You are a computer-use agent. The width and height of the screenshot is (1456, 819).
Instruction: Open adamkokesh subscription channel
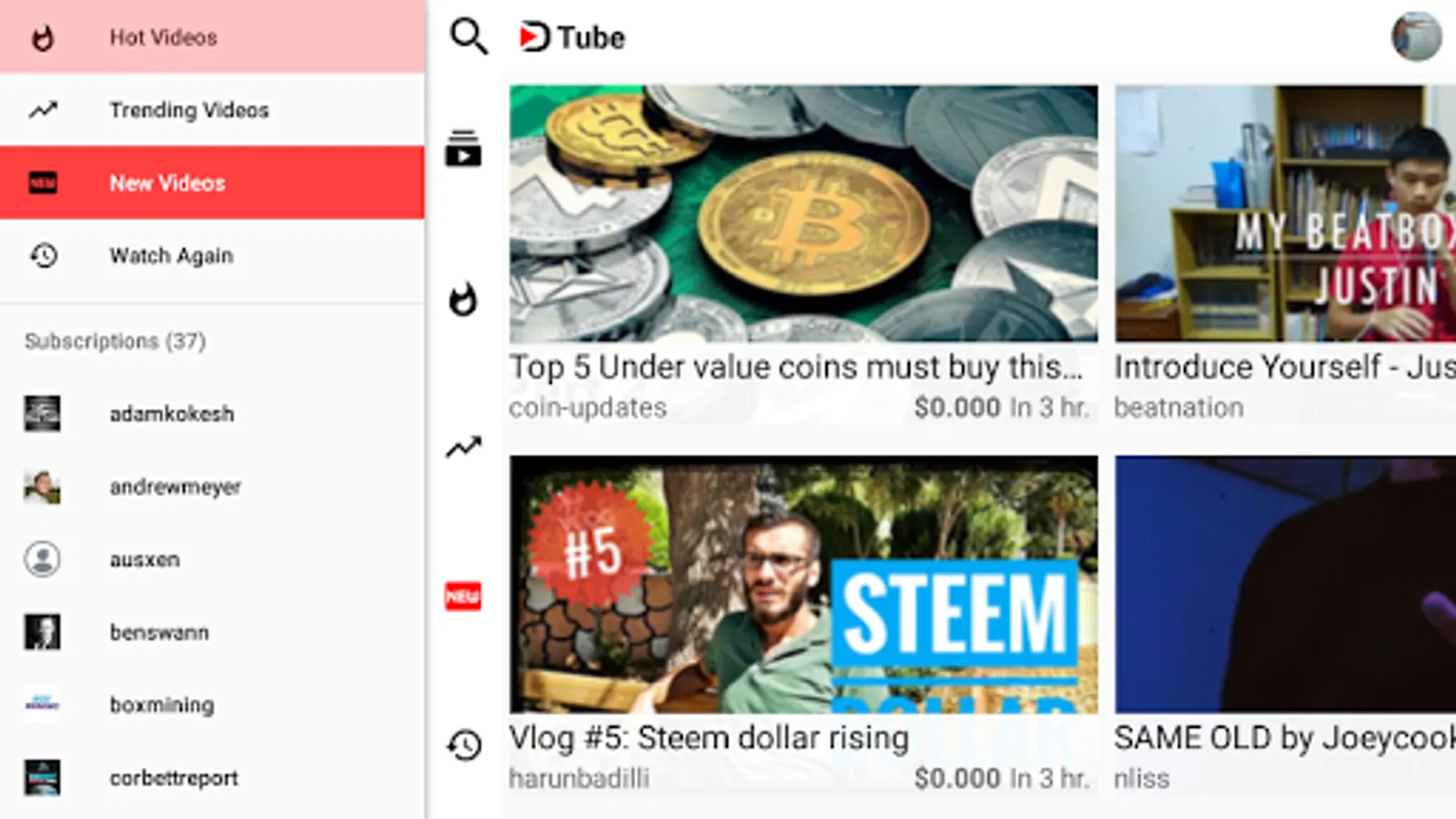pyautogui.click(x=212, y=413)
